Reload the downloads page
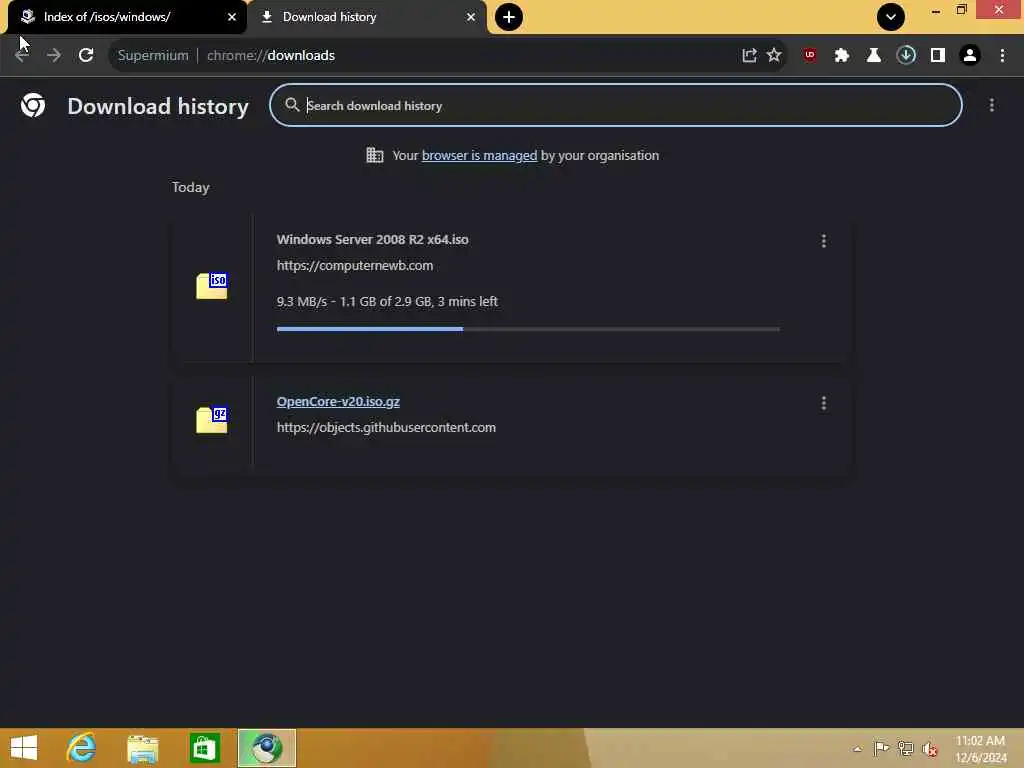This screenshot has width=1024, height=768. (x=86, y=56)
